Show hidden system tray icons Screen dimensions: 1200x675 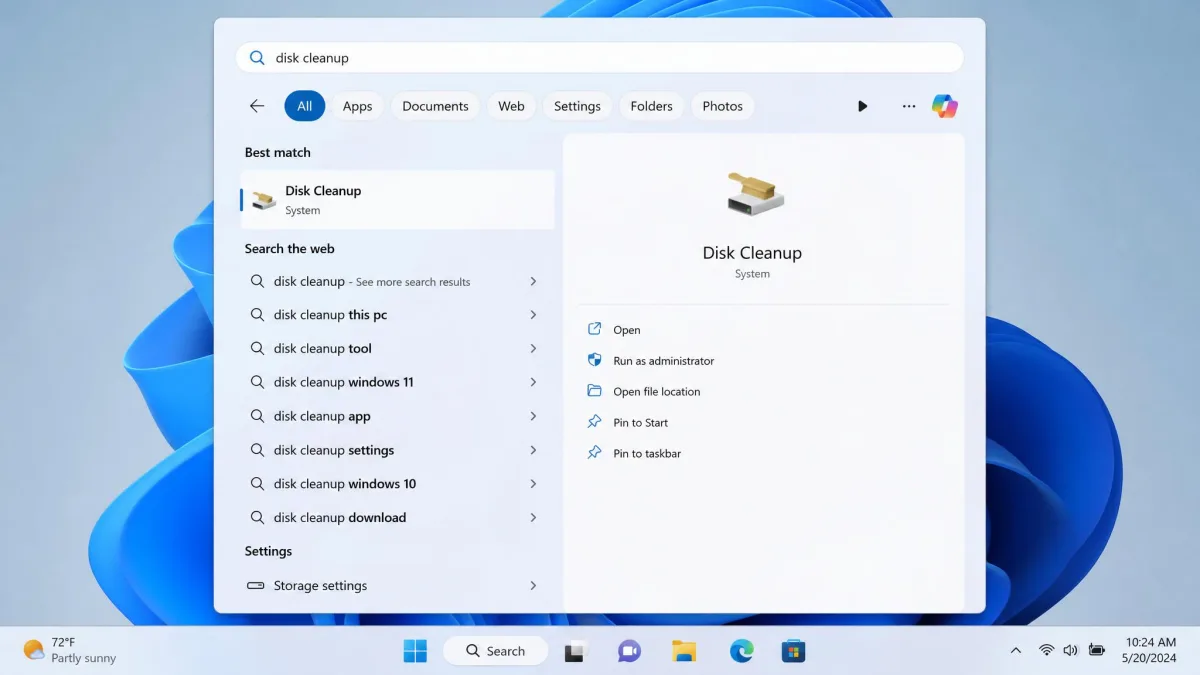click(1016, 650)
